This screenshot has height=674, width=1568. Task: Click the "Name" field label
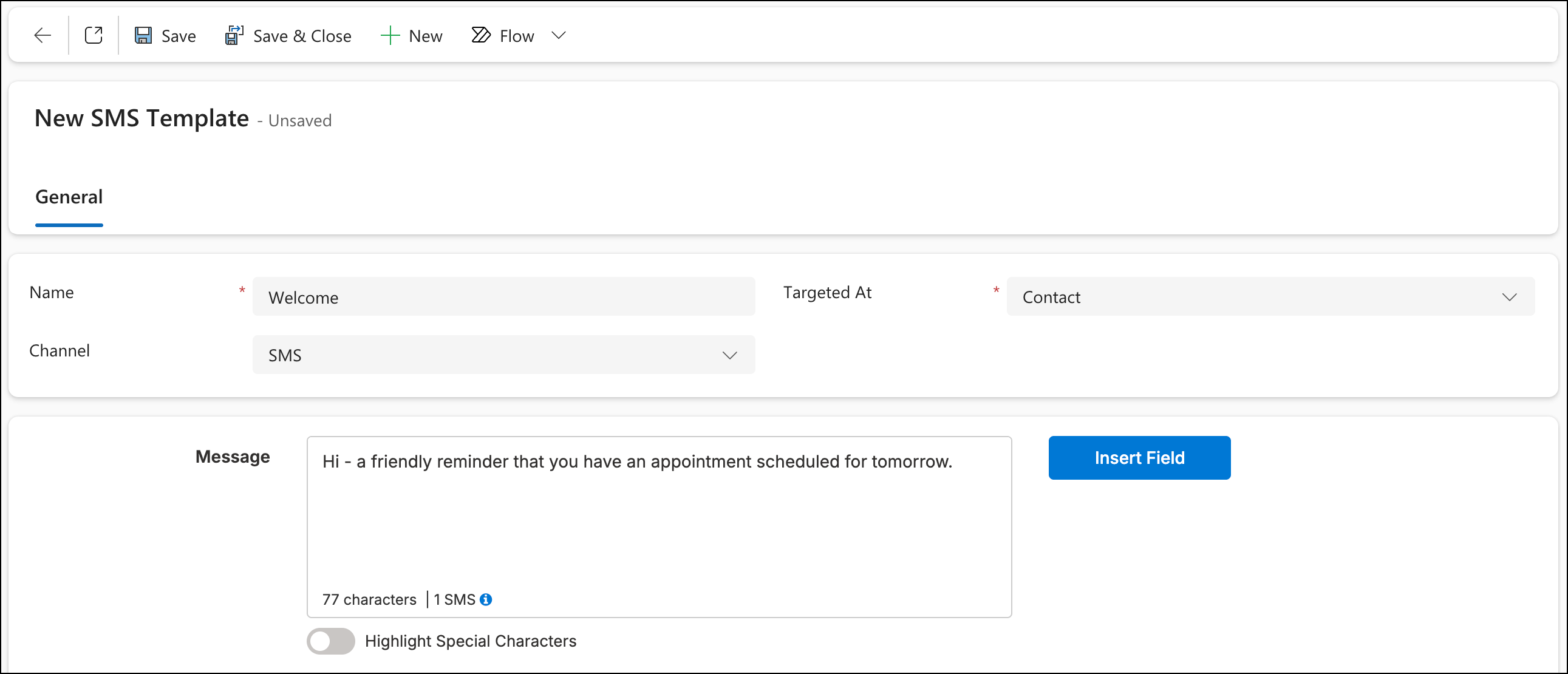[52, 293]
